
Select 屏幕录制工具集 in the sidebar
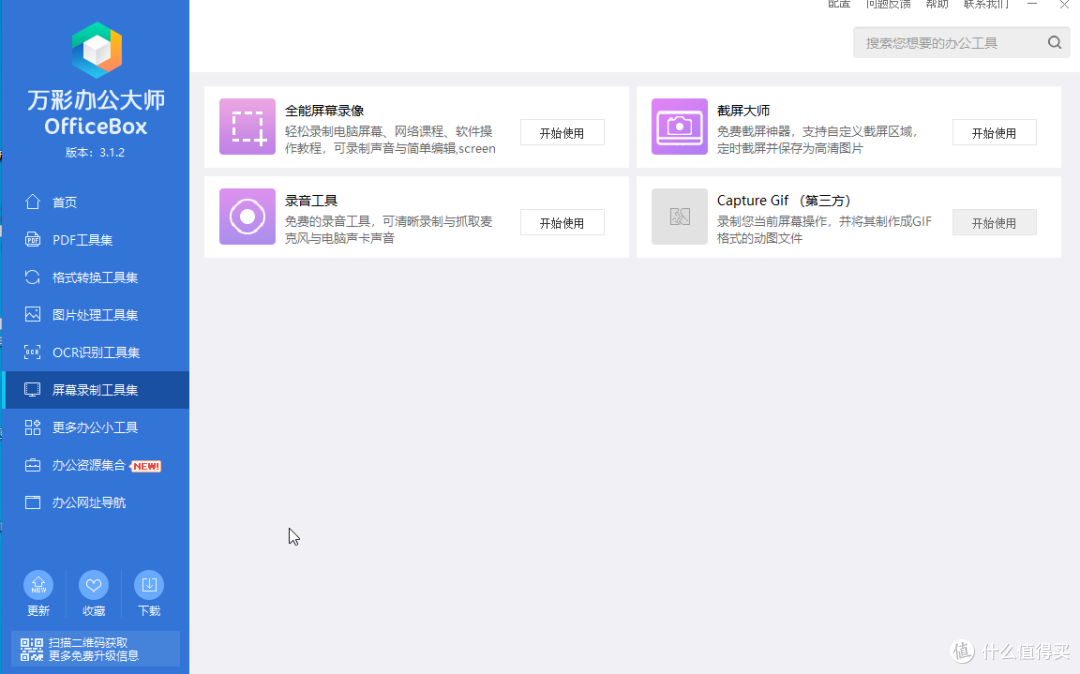coord(96,390)
